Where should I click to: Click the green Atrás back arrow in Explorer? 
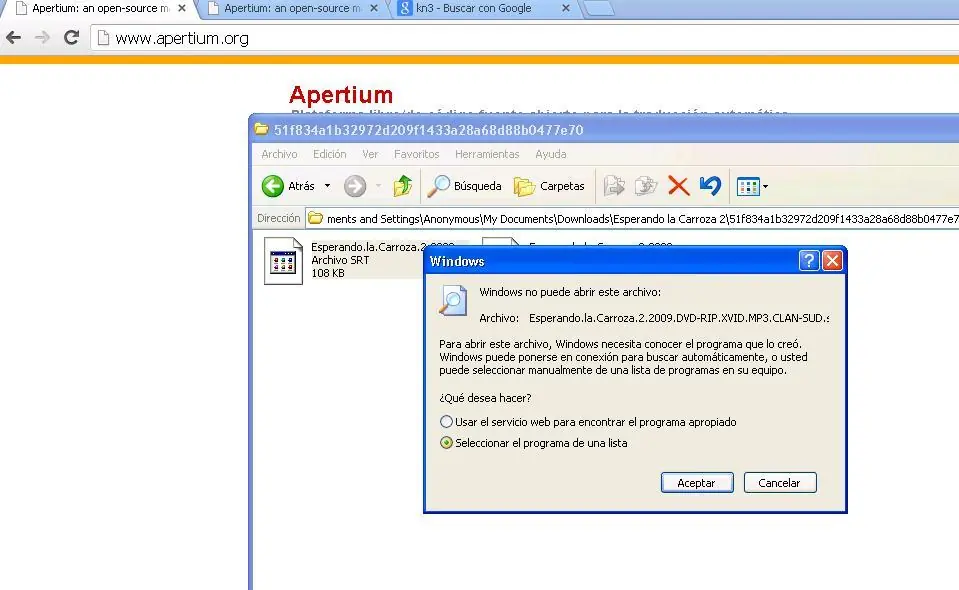point(273,186)
